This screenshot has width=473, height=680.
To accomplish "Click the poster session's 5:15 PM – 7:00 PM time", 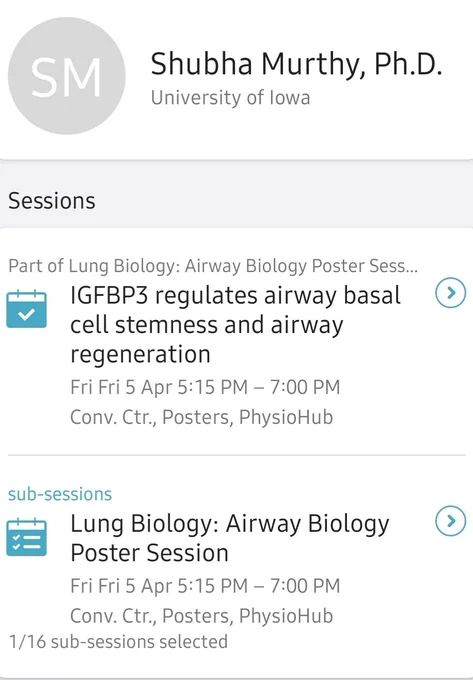I will pos(259,585).
